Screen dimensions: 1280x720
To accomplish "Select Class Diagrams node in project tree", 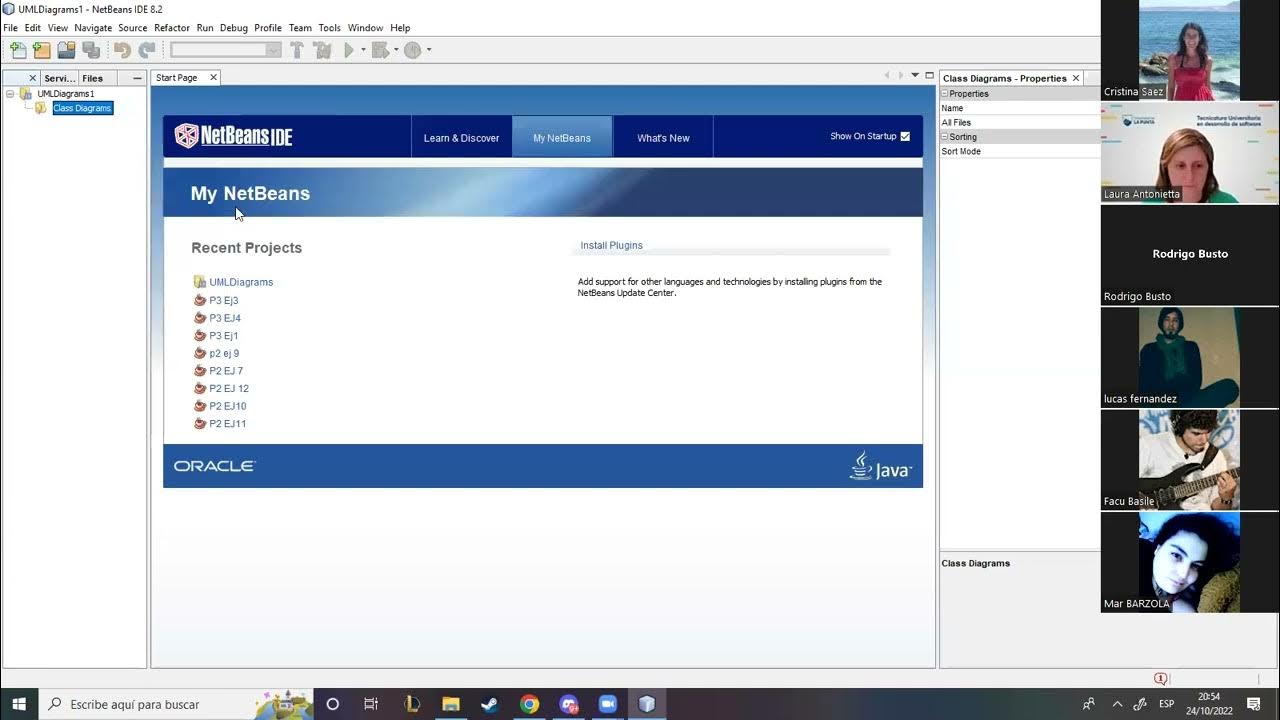I will (x=82, y=108).
